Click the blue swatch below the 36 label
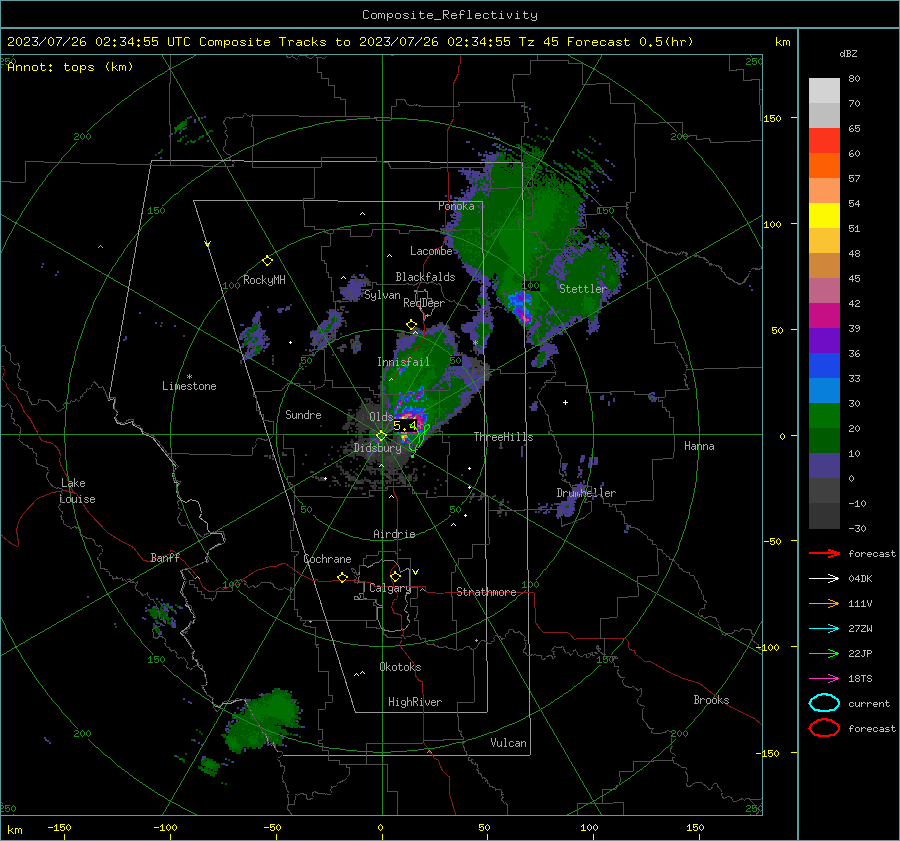Screen dimensions: 900x841 pyautogui.click(x=824, y=366)
